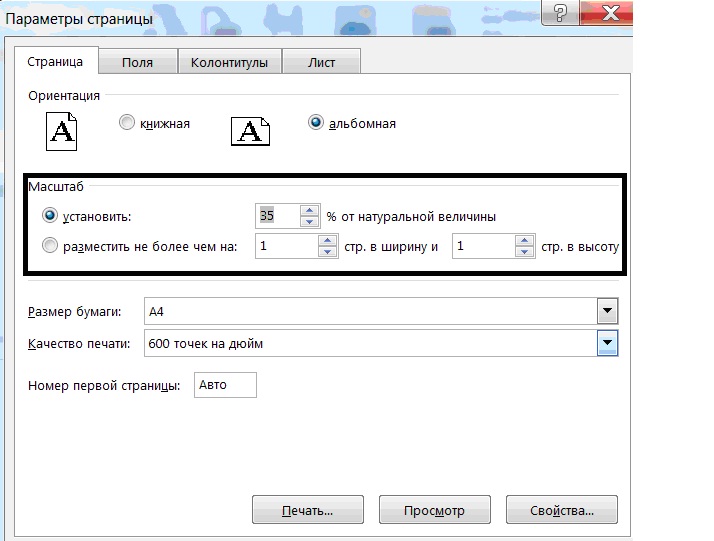
Task: Decrease the scale percentage with down arrow
Action: [309, 221]
